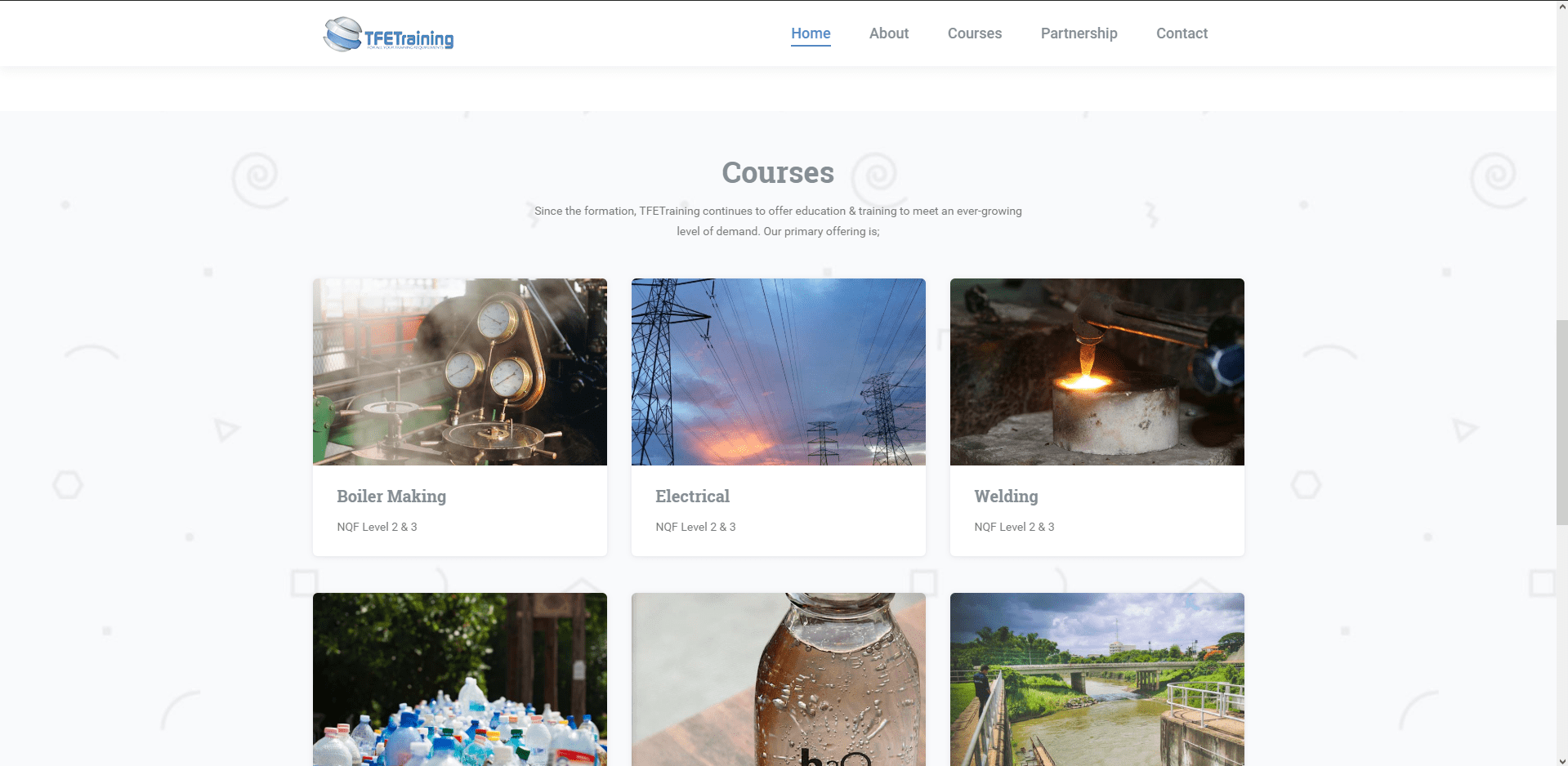
Task: Click the TFETraining logo
Action: (x=388, y=34)
